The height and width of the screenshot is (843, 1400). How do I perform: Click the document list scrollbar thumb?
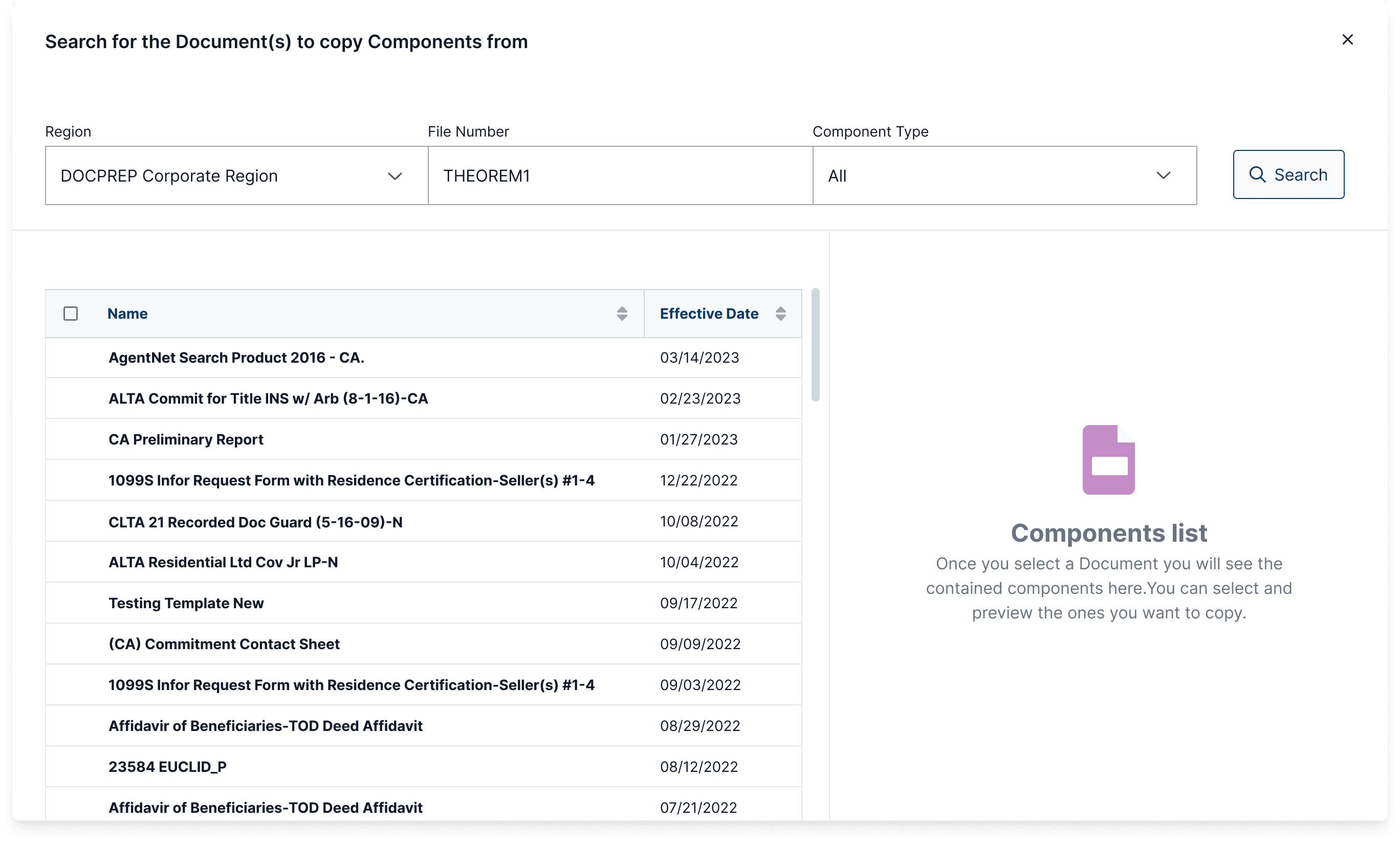point(815,345)
